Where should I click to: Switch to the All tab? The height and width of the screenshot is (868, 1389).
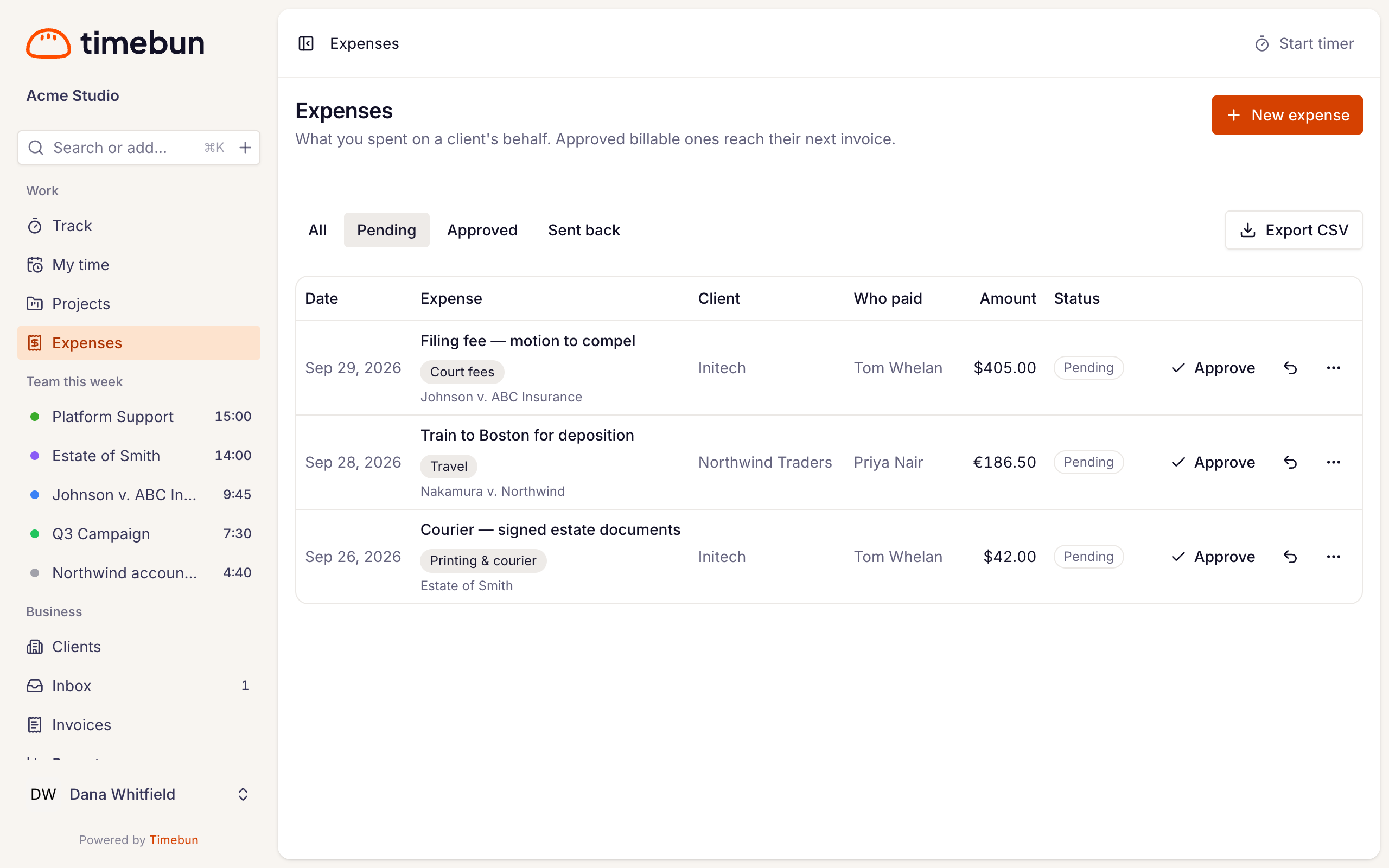pyautogui.click(x=317, y=230)
